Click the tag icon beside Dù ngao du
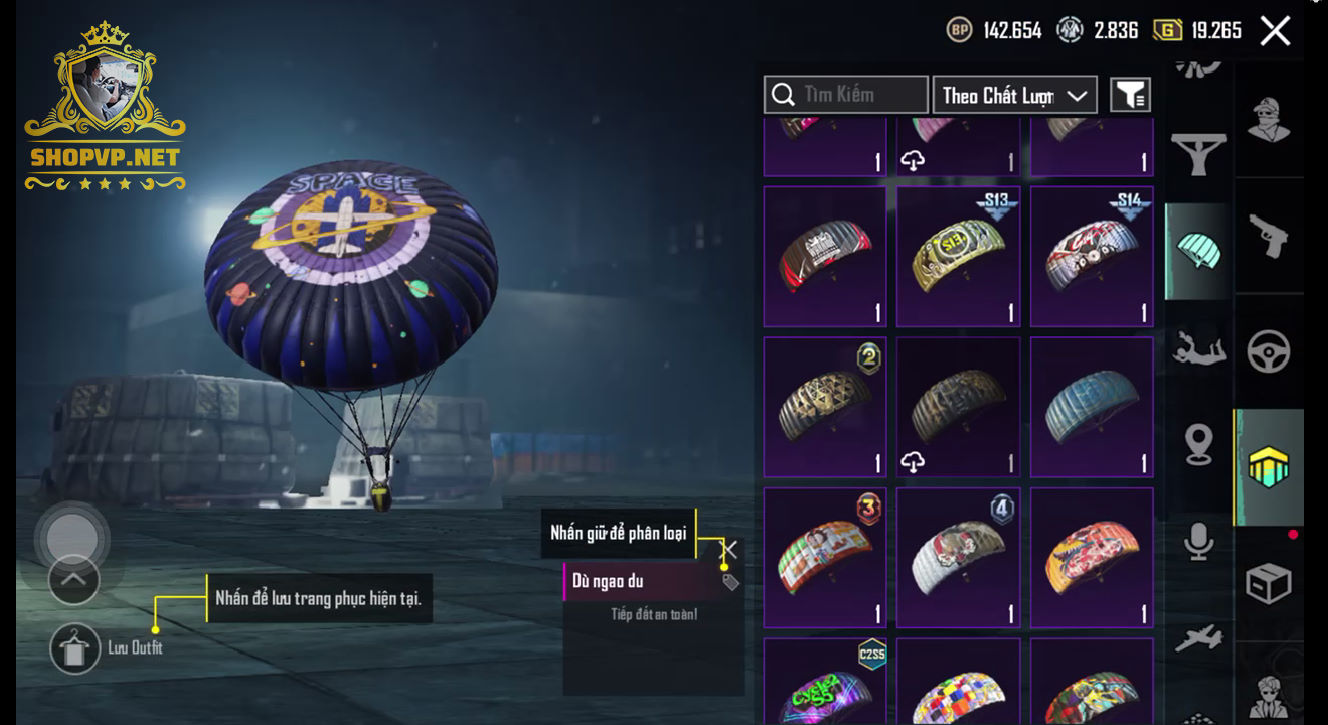The image size is (1328, 725). (x=731, y=582)
